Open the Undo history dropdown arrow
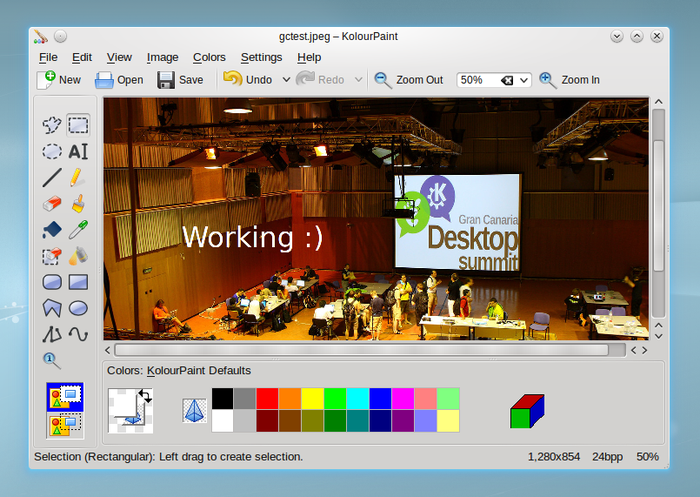Viewport: 700px width, 497px height. (x=286, y=80)
